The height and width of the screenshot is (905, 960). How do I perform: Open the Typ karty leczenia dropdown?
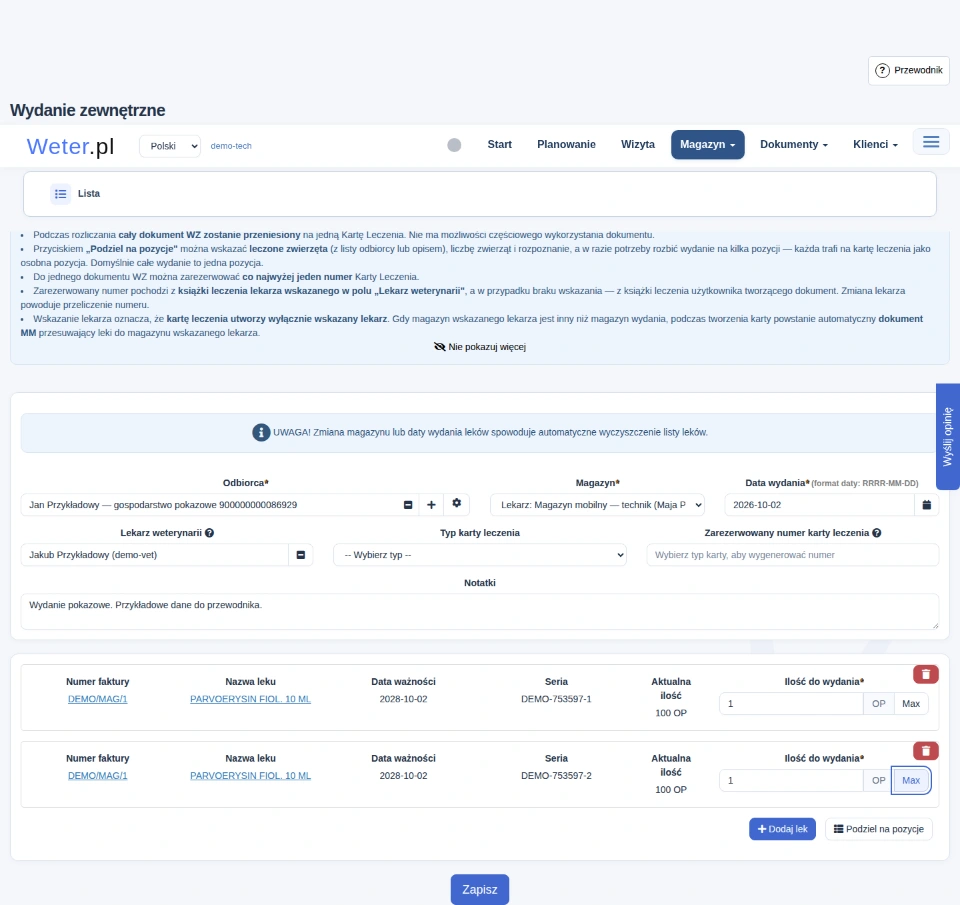click(480, 555)
